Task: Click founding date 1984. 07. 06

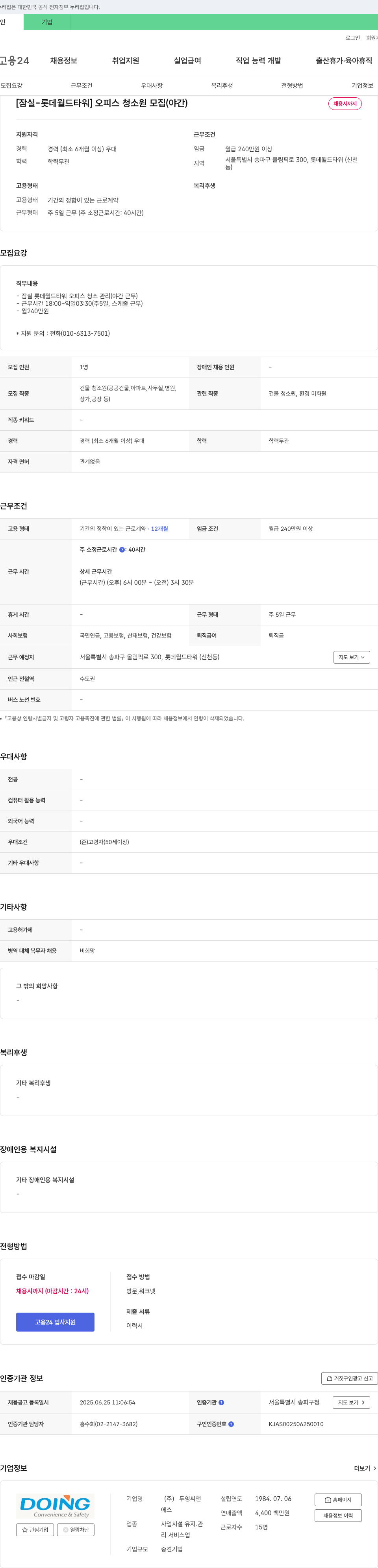Action: [274, 1499]
